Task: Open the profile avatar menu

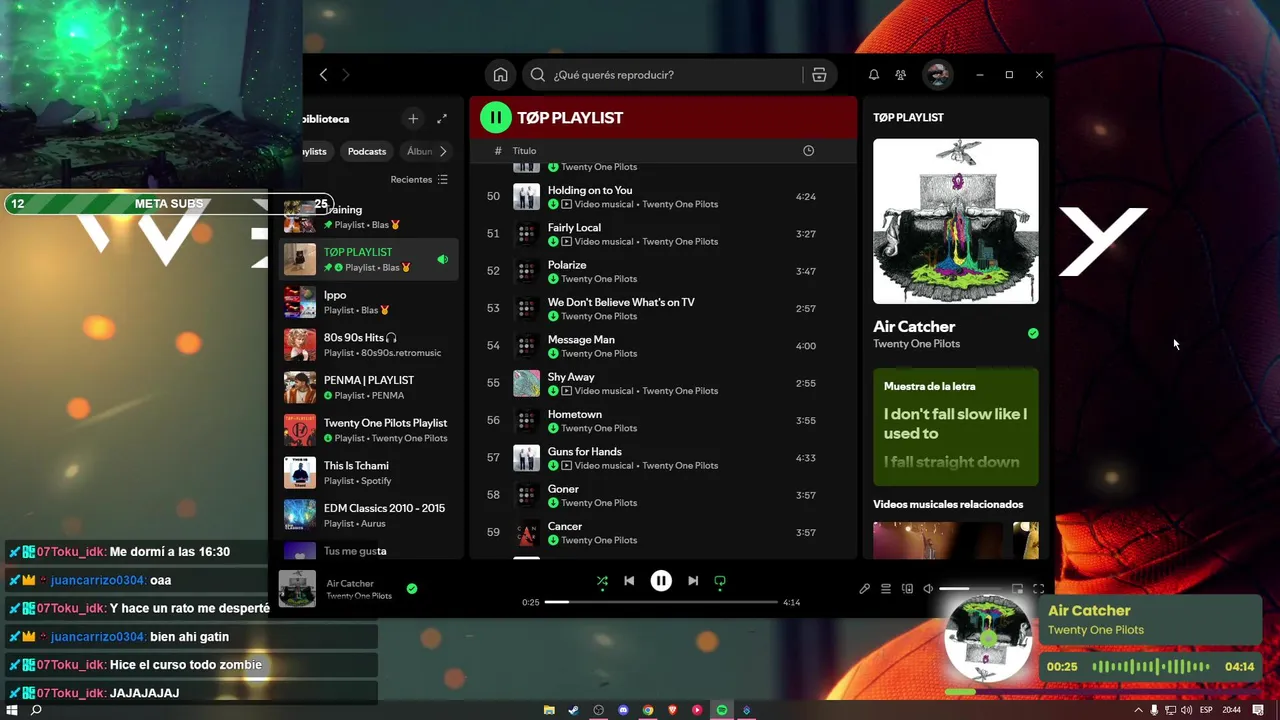Action: (937, 75)
